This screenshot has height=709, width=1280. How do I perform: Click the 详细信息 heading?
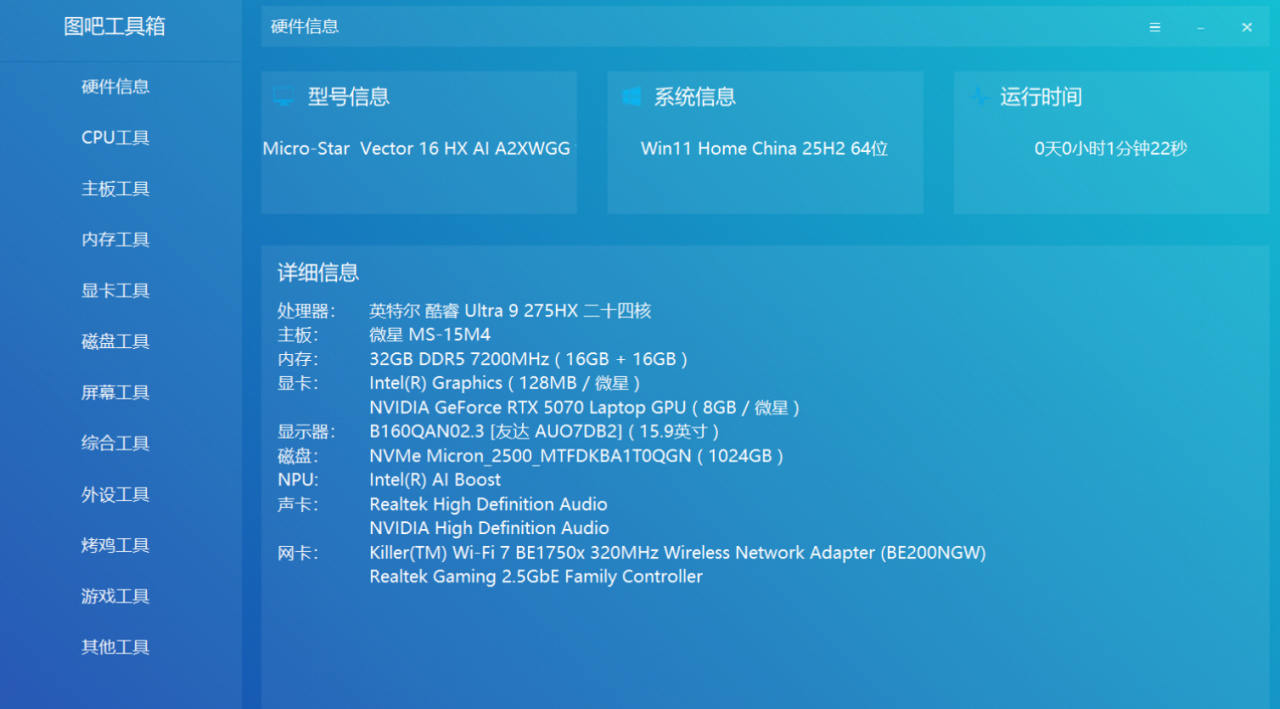click(318, 273)
